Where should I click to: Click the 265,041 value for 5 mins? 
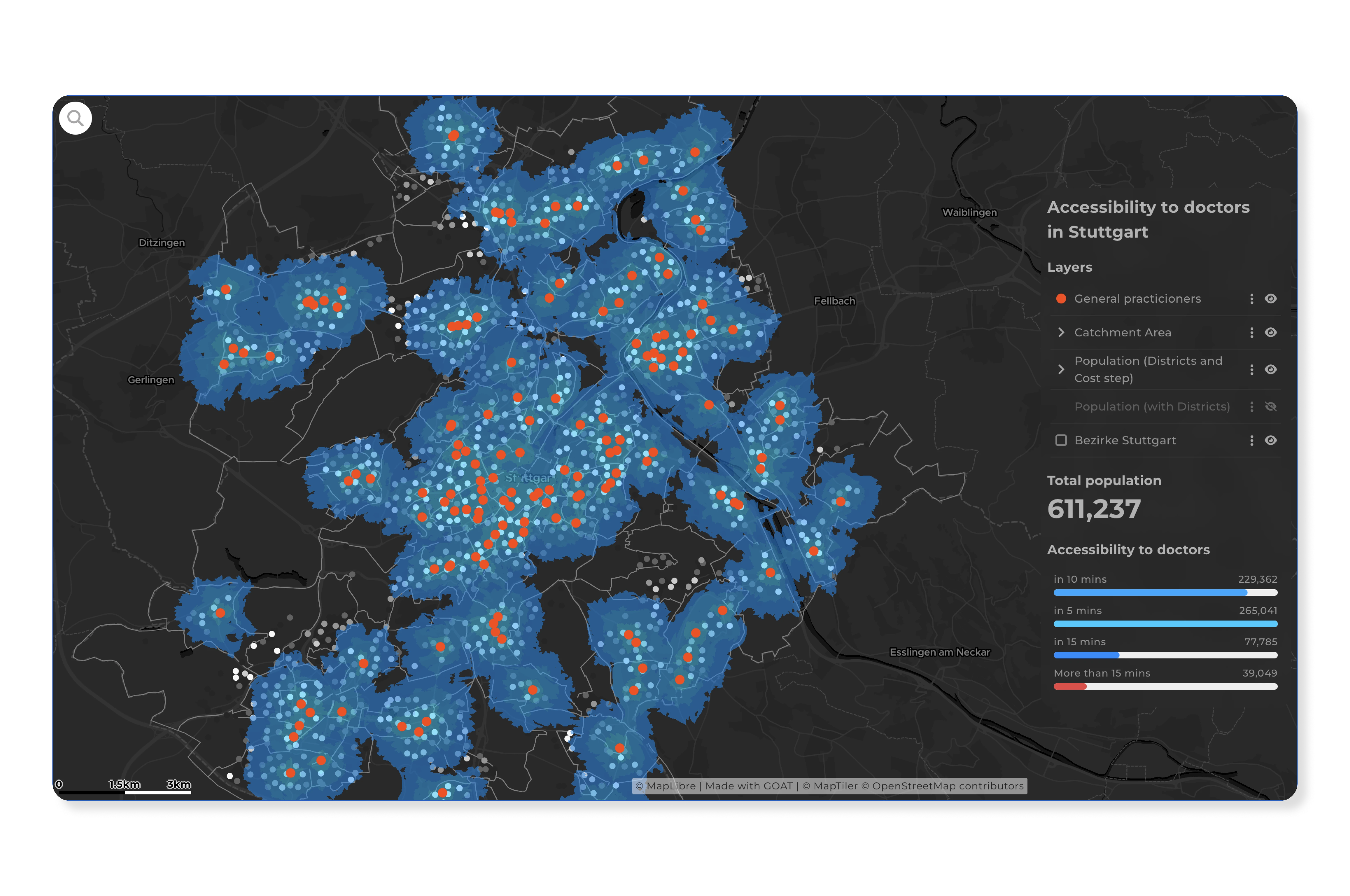pyautogui.click(x=1258, y=611)
